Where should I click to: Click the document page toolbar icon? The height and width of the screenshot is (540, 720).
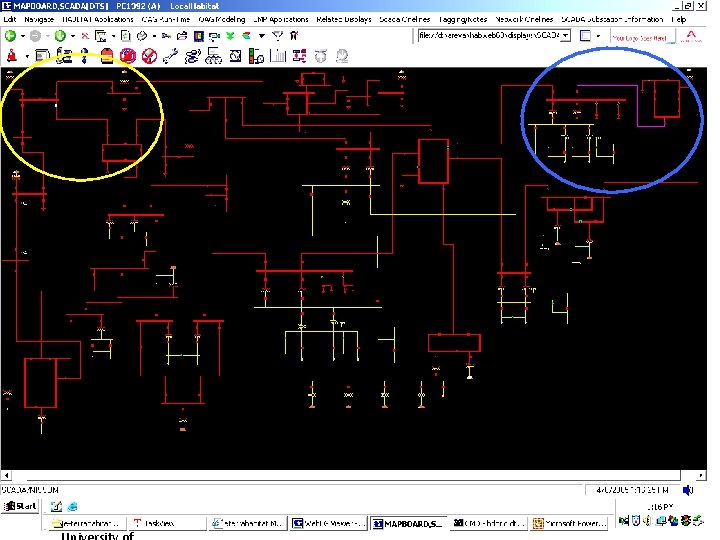tap(125, 36)
